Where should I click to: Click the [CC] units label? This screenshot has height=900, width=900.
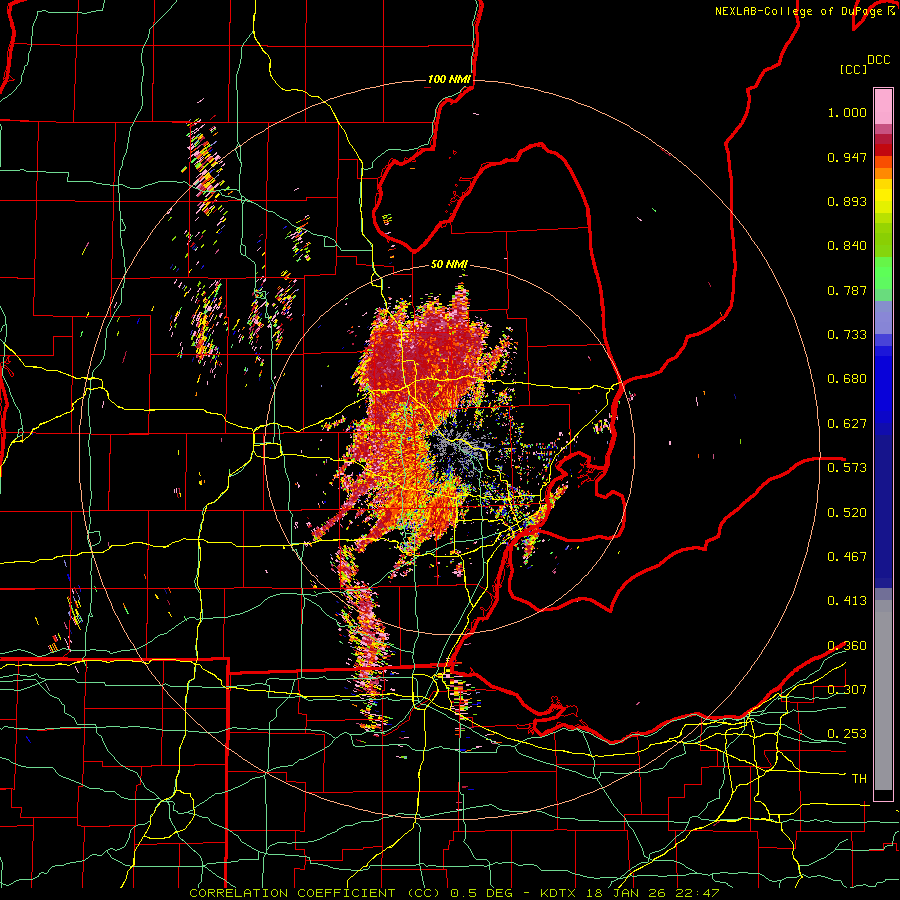pyautogui.click(x=854, y=69)
